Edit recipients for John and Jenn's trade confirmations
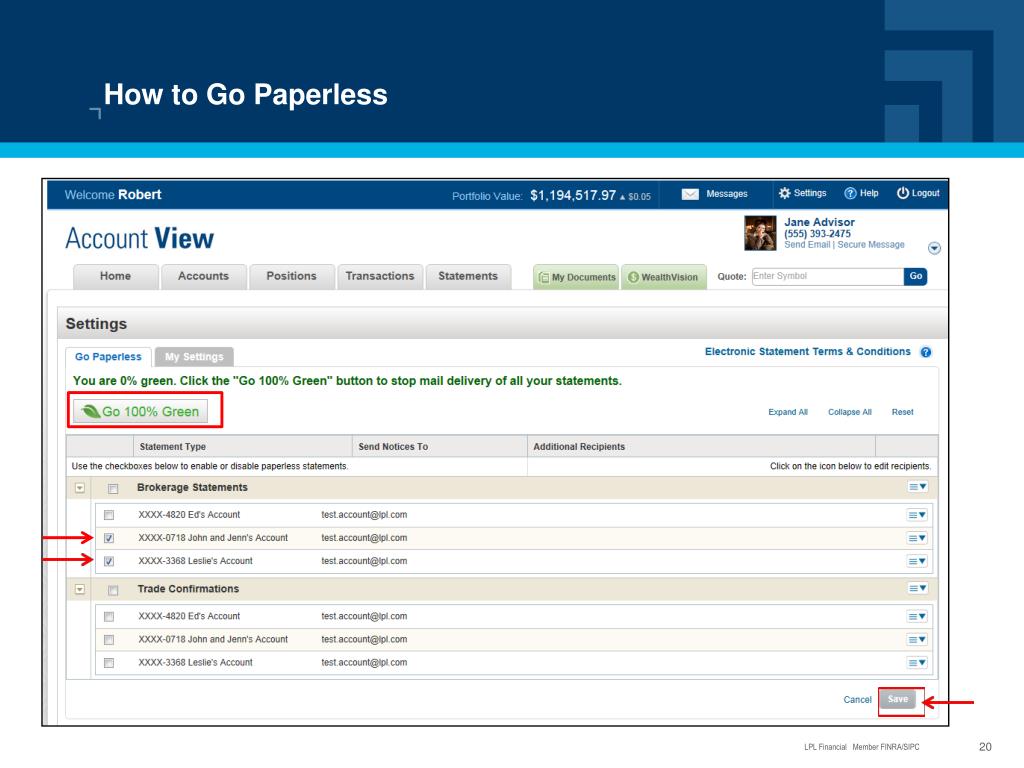The height and width of the screenshot is (768, 1024). click(x=918, y=640)
